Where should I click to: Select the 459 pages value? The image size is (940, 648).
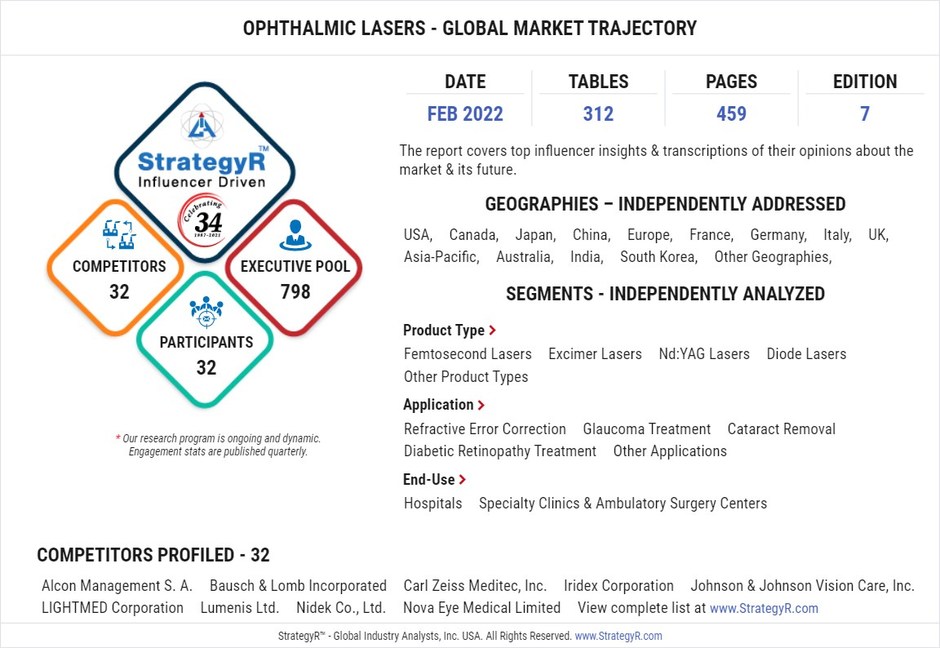click(731, 114)
